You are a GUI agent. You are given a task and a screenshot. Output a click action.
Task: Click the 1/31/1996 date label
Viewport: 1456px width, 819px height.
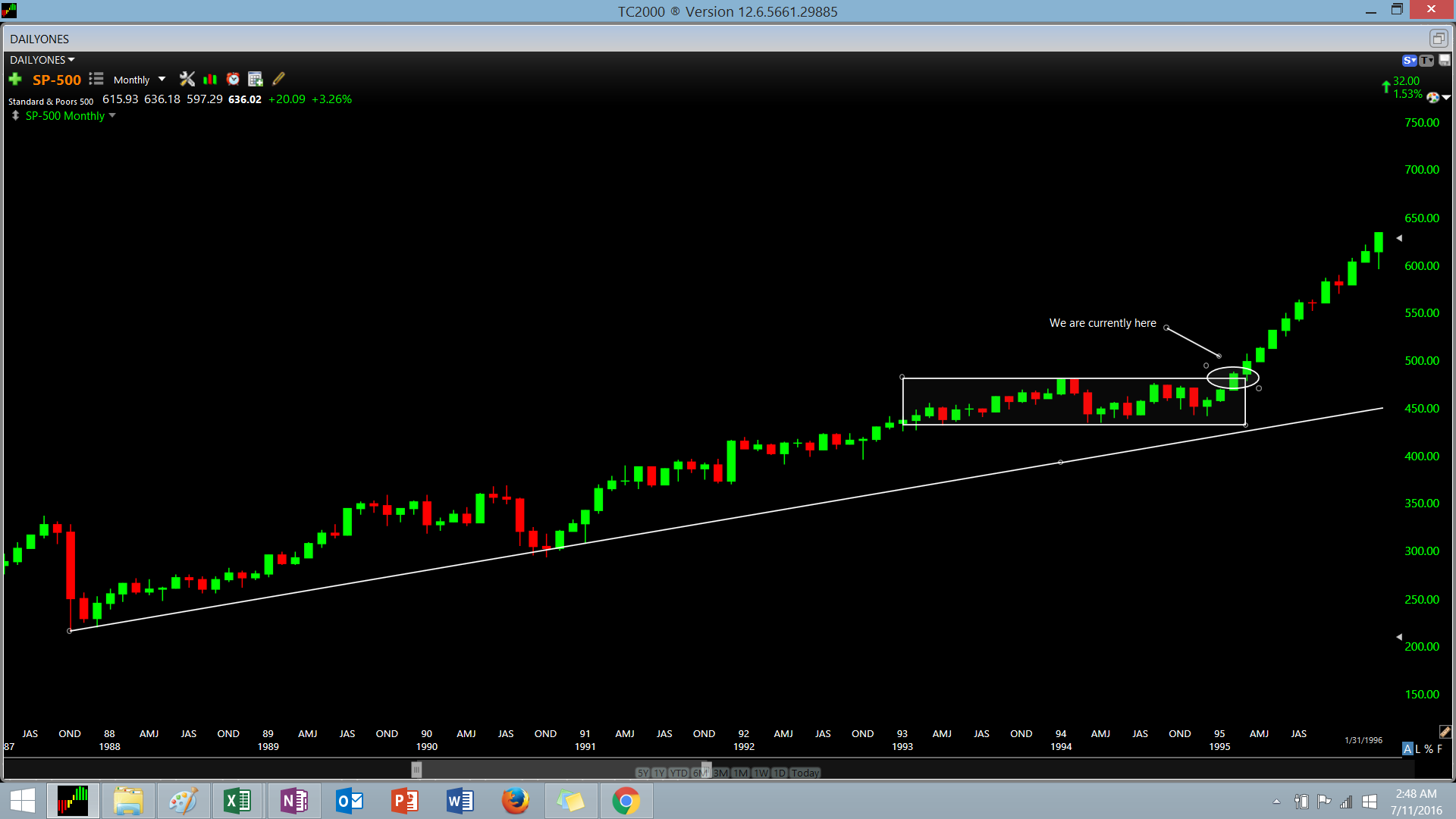point(1363,740)
